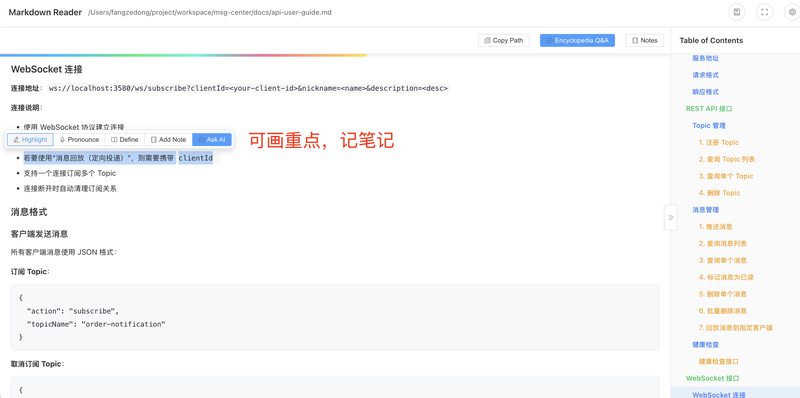Open '4. 删除 Topic' contents entry
The height and width of the screenshot is (398, 800).
pos(719,193)
